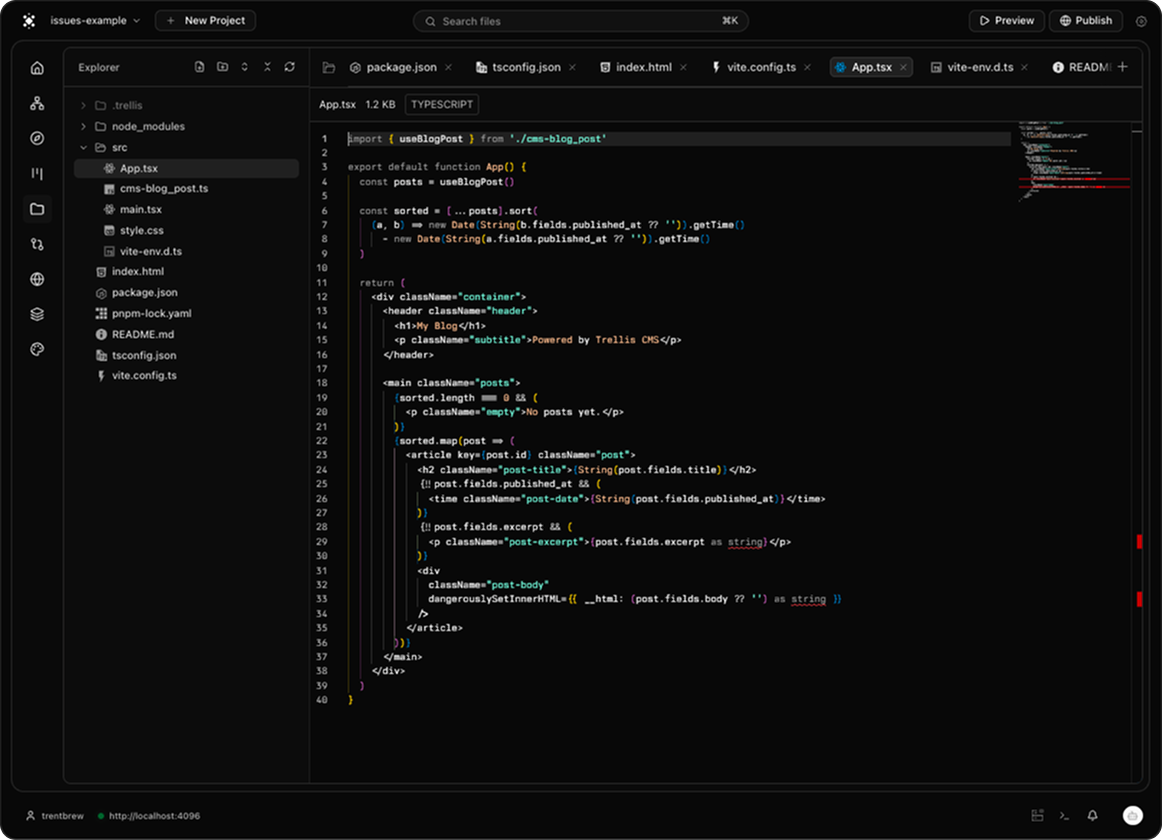The width and height of the screenshot is (1162, 840).
Task: Expand the node_modules folder
Action: click(x=84, y=127)
